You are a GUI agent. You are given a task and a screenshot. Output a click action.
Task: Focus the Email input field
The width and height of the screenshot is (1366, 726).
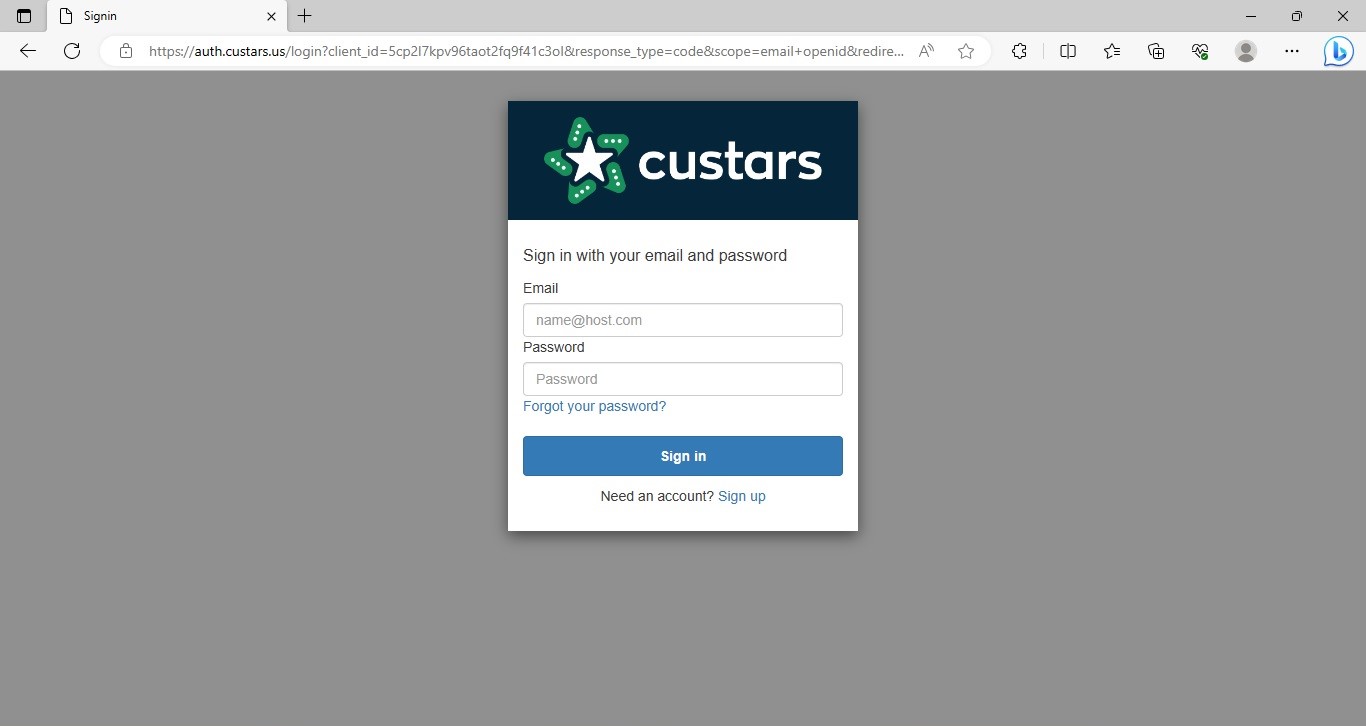[x=683, y=320]
